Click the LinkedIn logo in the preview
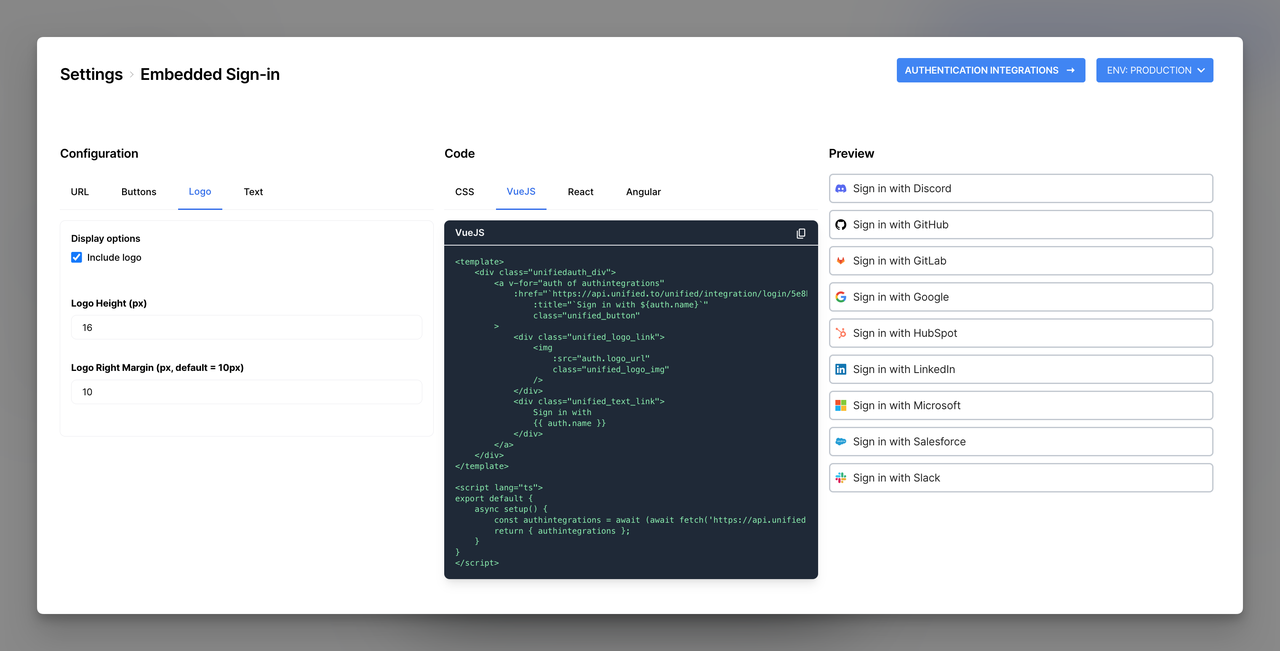This screenshot has height=651, width=1280. pyautogui.click(x=841, y=369)
